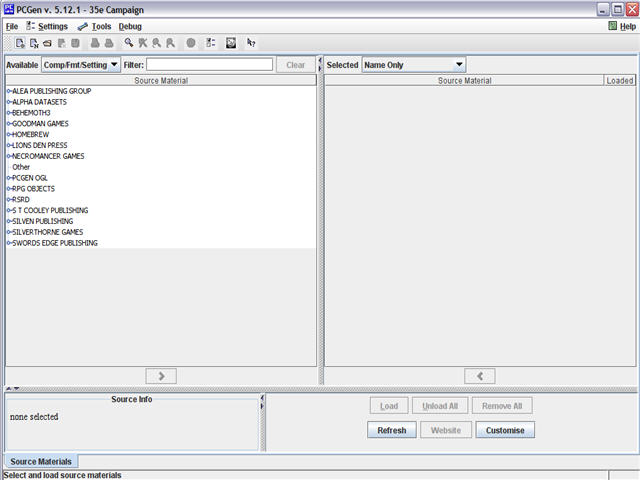Expand the ALPHA DATASETS tree node
The width and height of the screenshot is (640, 480).
[x=9, y=102]
